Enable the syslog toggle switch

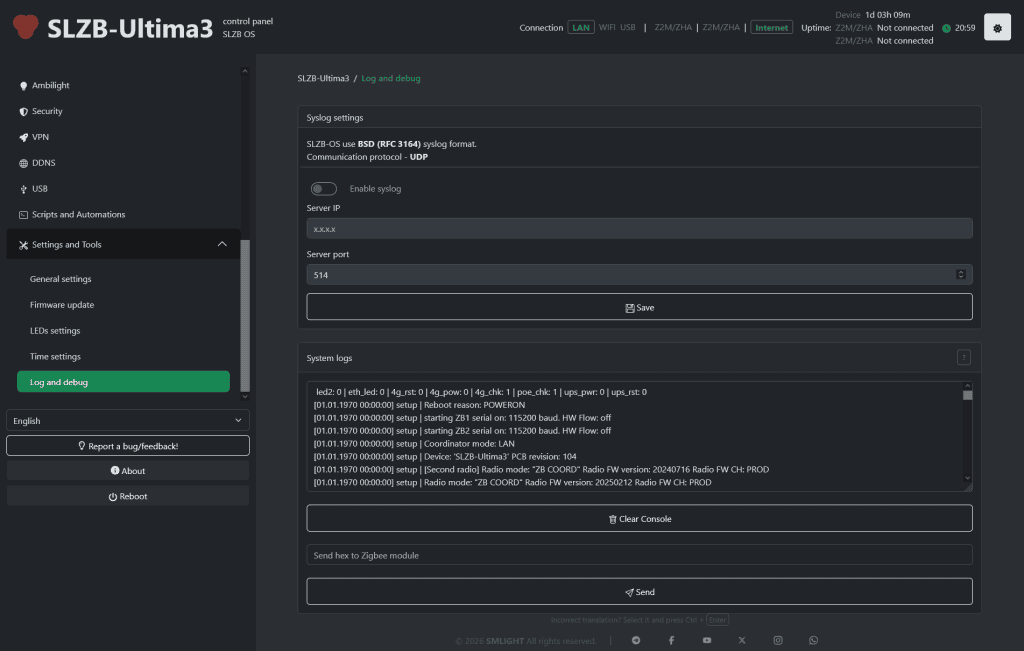pyautogui.click(x=323, y=188)
